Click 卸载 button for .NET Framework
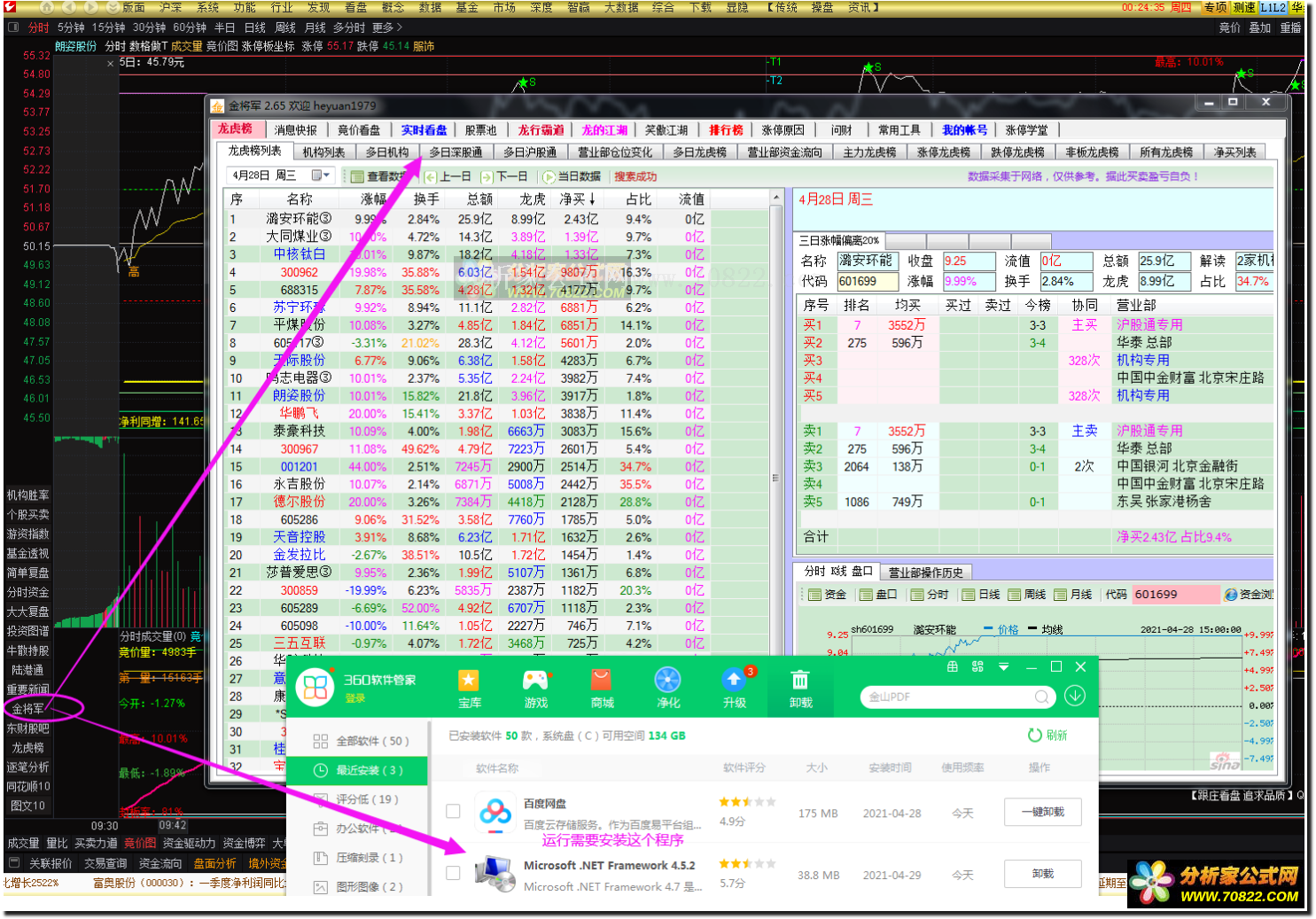Viewport: 1316px width, 919px height. click(x=1043, y=874)
